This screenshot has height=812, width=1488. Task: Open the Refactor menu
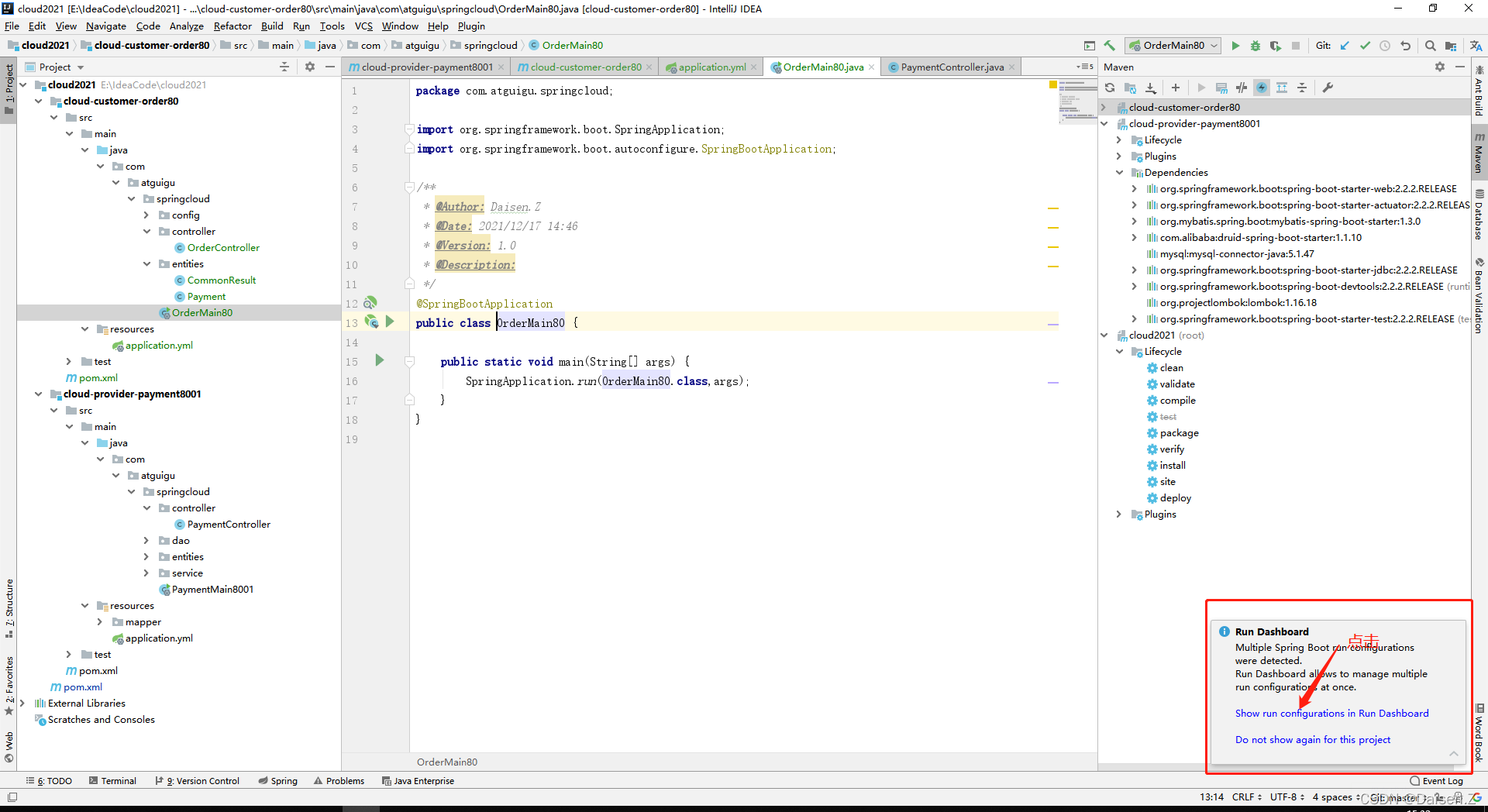[x=232, y=26]
